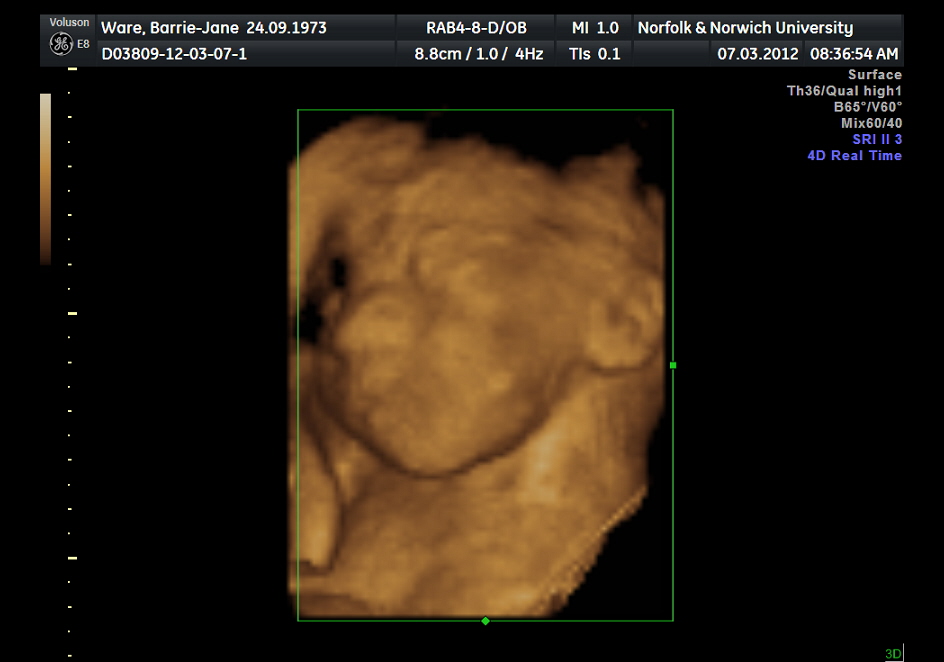Click the E8 model label beside the logo

pos(83,44)
